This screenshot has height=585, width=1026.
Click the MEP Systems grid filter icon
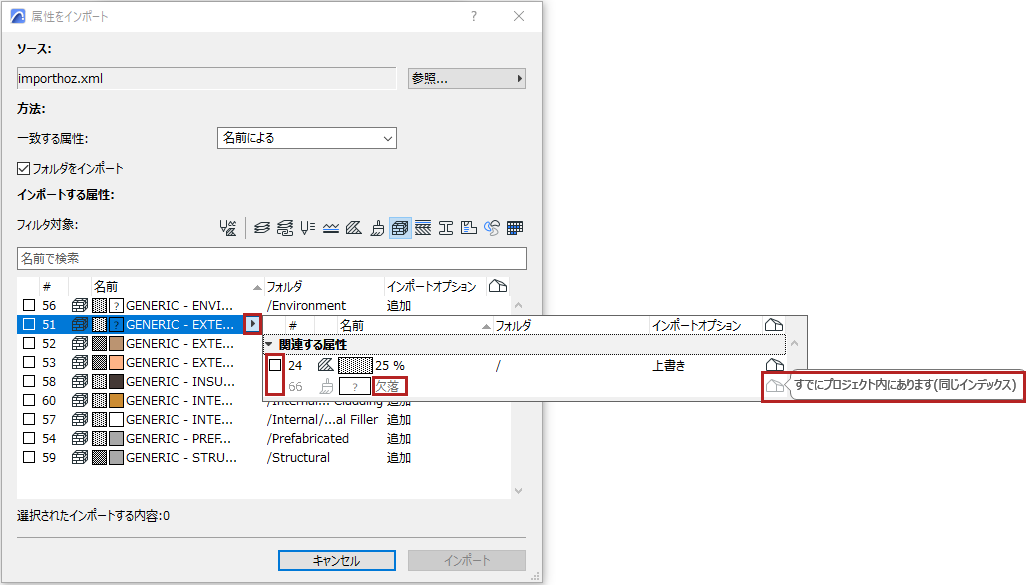point(512,227)
